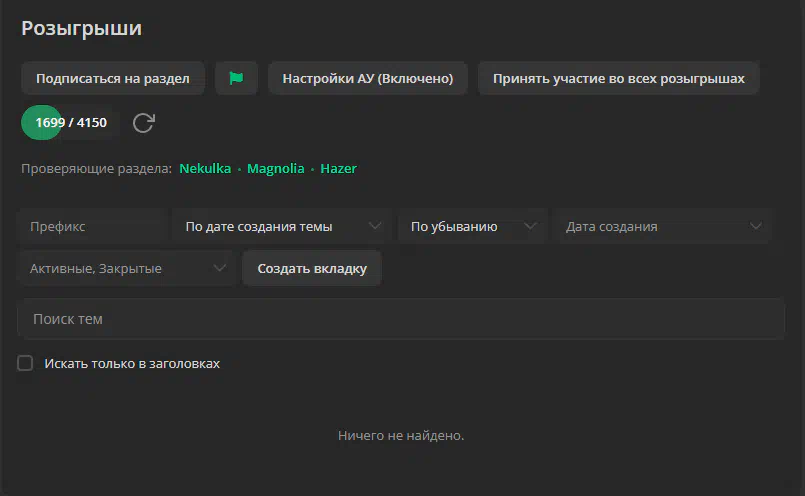Open the Активные, Закрытые status dropdown
The height and width of the screenshot is (496, 805).
(x=127, y=269)
